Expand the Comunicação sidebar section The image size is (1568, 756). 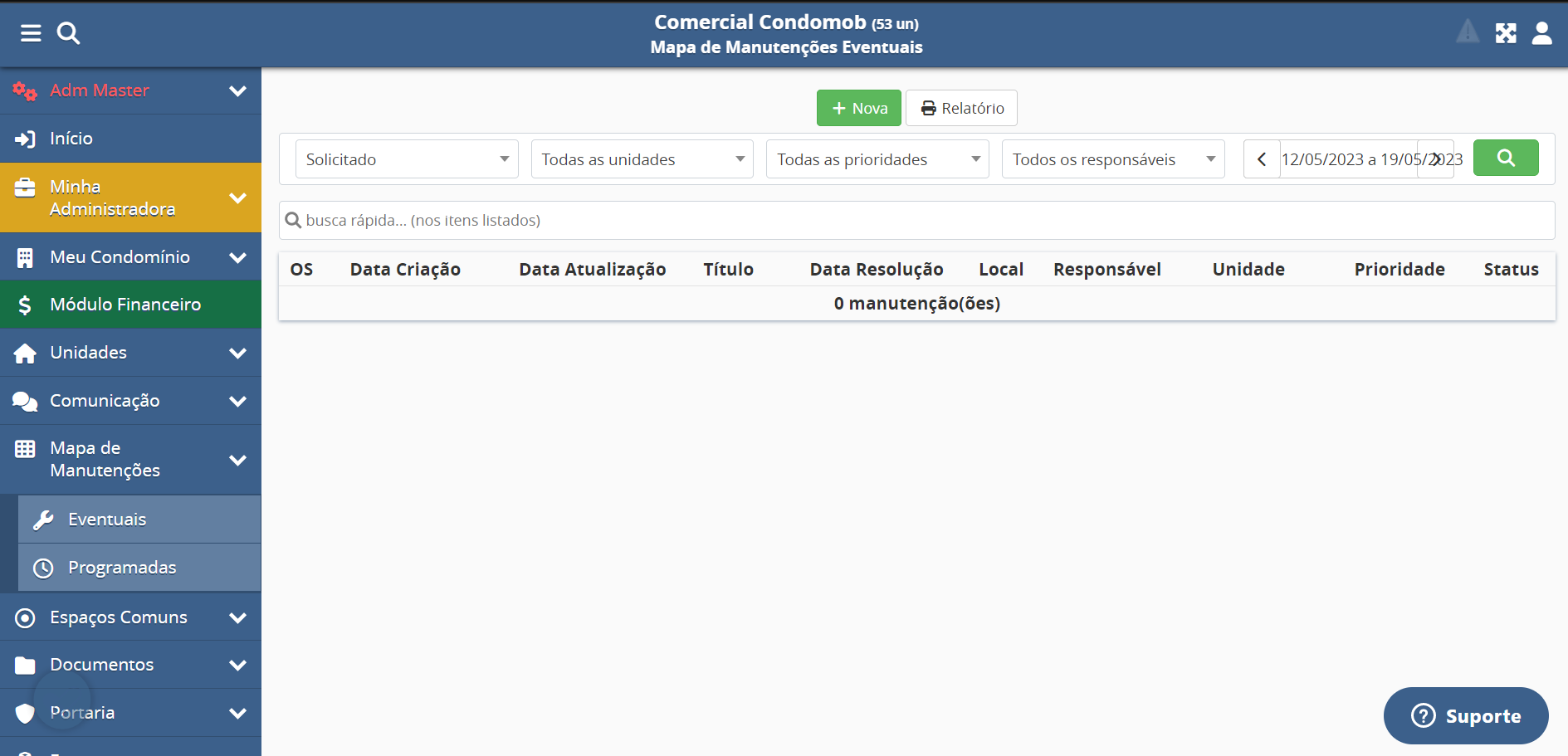click(130, 401)
